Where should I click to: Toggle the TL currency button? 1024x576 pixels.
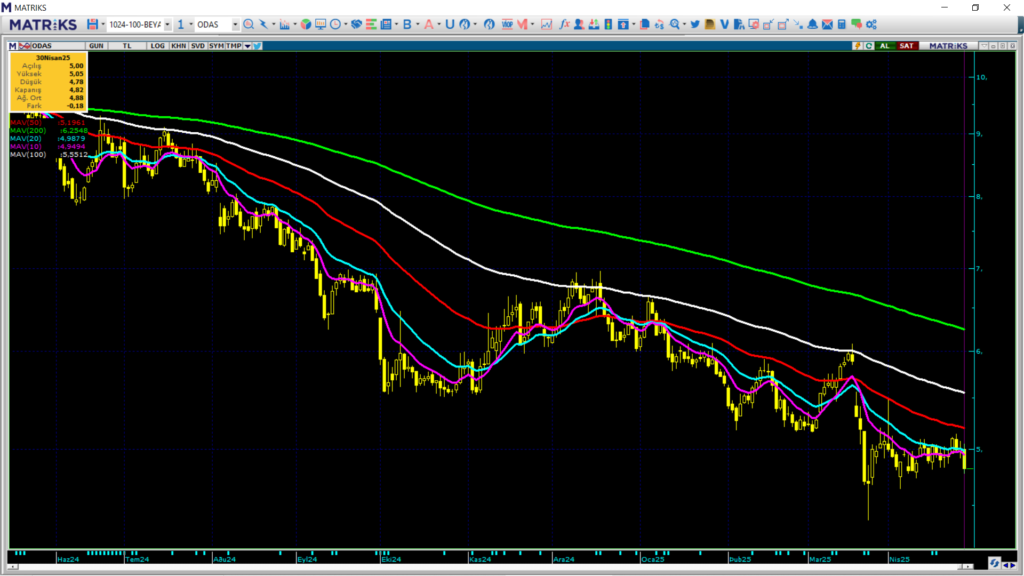[127, 45]
